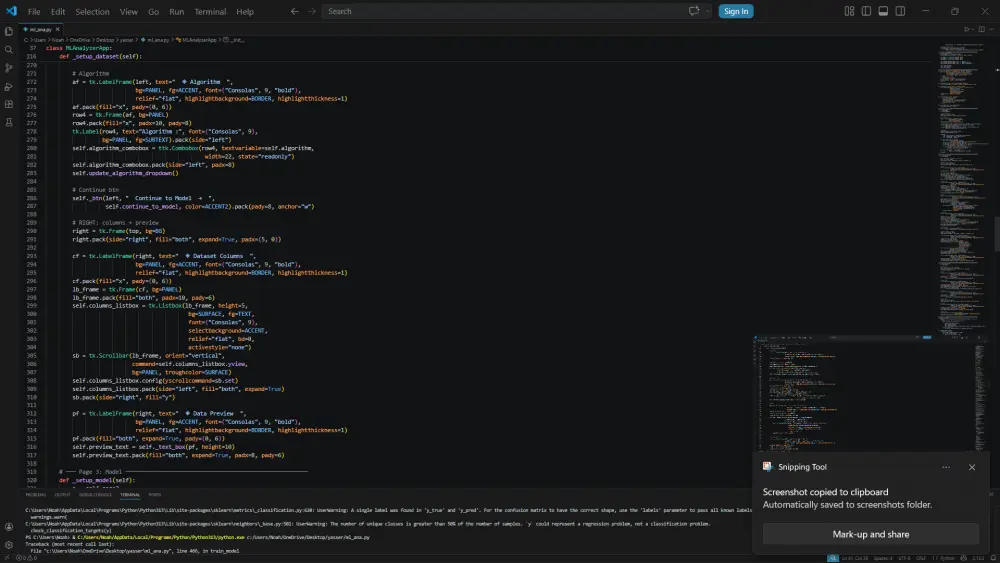Close the ml_ana.py editor tab
The image size is (1000, 563).
click(x=57, y=29)
